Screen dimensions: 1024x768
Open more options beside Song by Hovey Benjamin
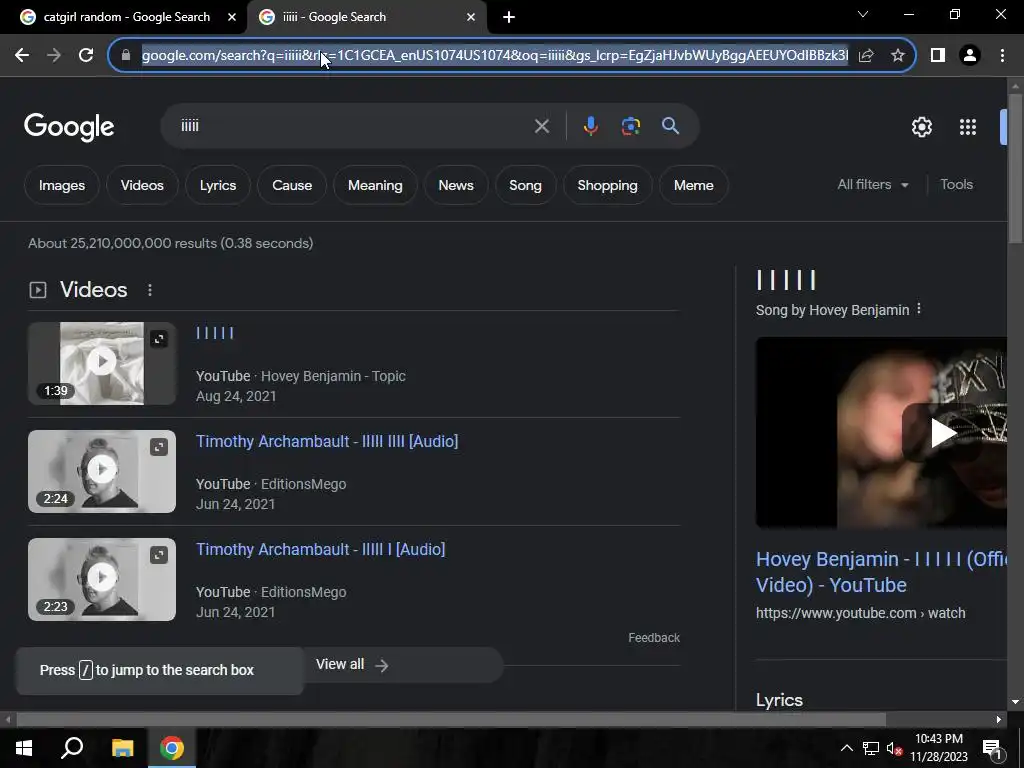(x=919, y=309)
